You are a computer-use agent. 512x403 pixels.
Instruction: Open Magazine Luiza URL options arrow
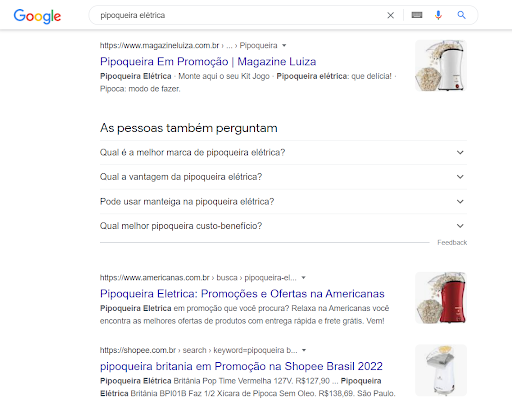pyautogui.click(x=284, y=45)
